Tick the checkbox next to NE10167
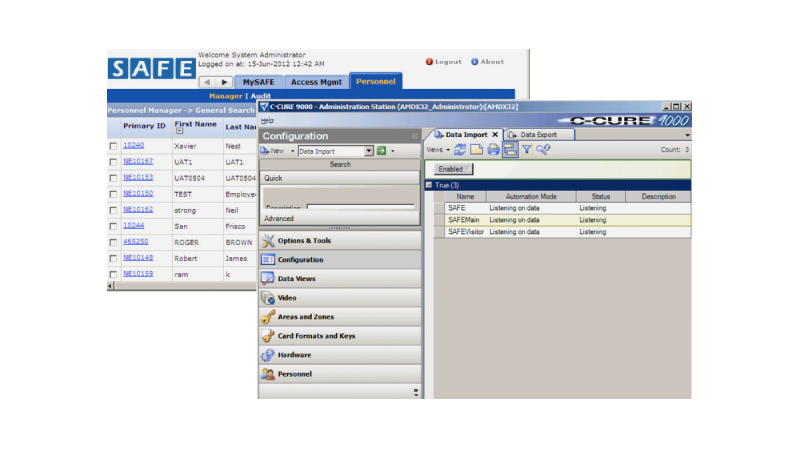Screen dimensions: 800x450 tap(113, 162)
